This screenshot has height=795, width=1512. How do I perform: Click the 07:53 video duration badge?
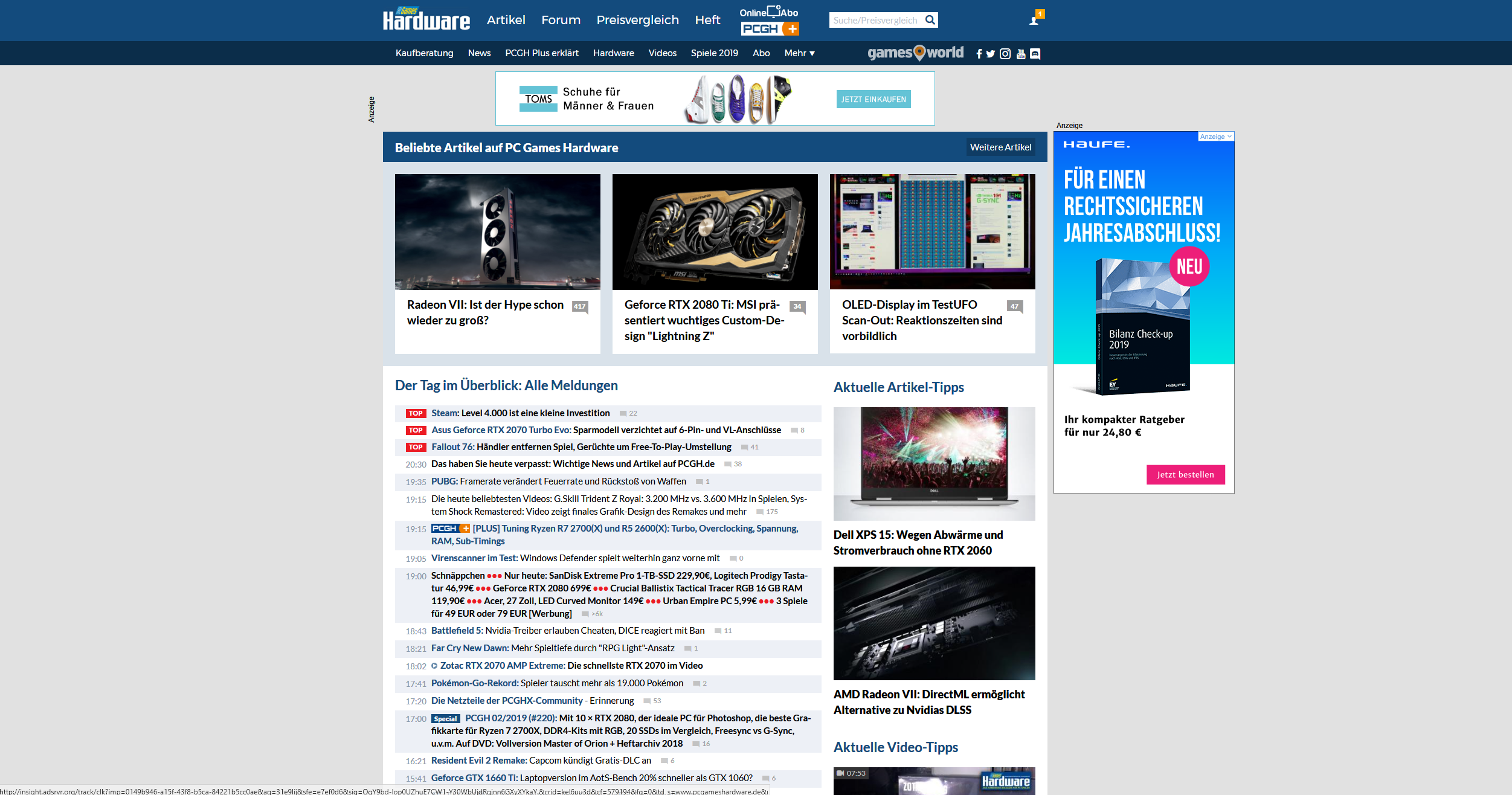tap(851, 773)
